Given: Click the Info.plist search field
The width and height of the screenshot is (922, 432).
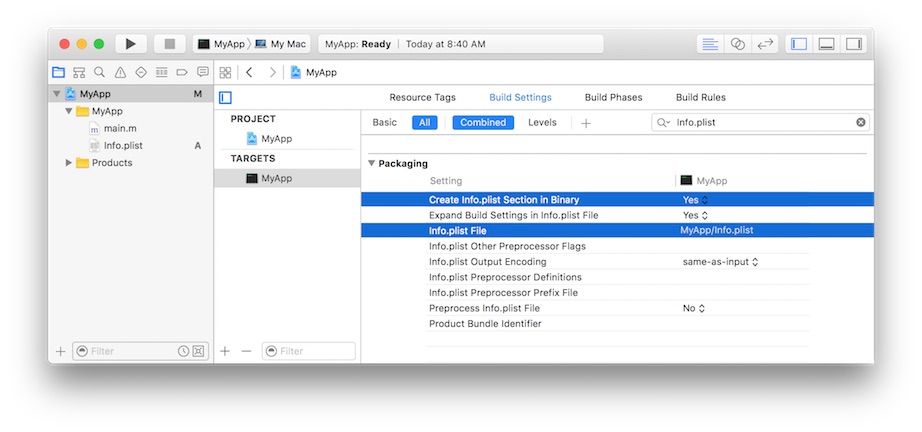Looking at the screenshot, I should (x=760, y=123).
